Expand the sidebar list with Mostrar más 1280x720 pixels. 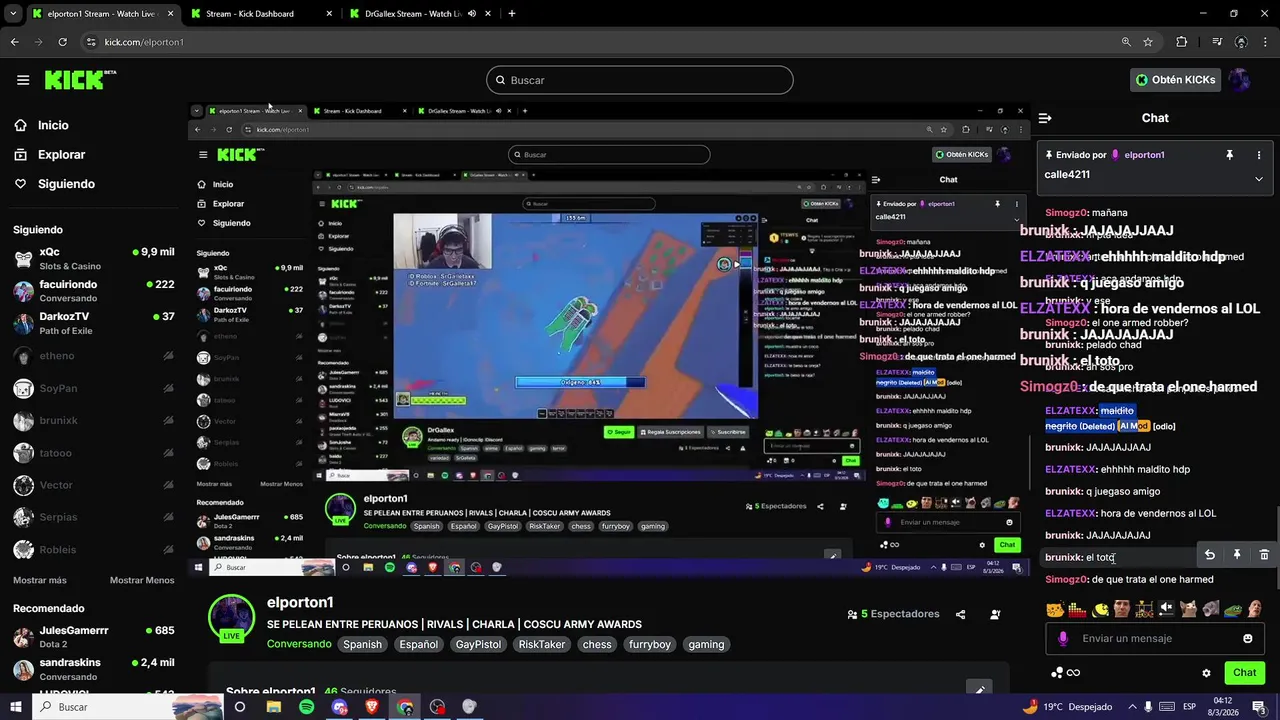coord(40,580)
